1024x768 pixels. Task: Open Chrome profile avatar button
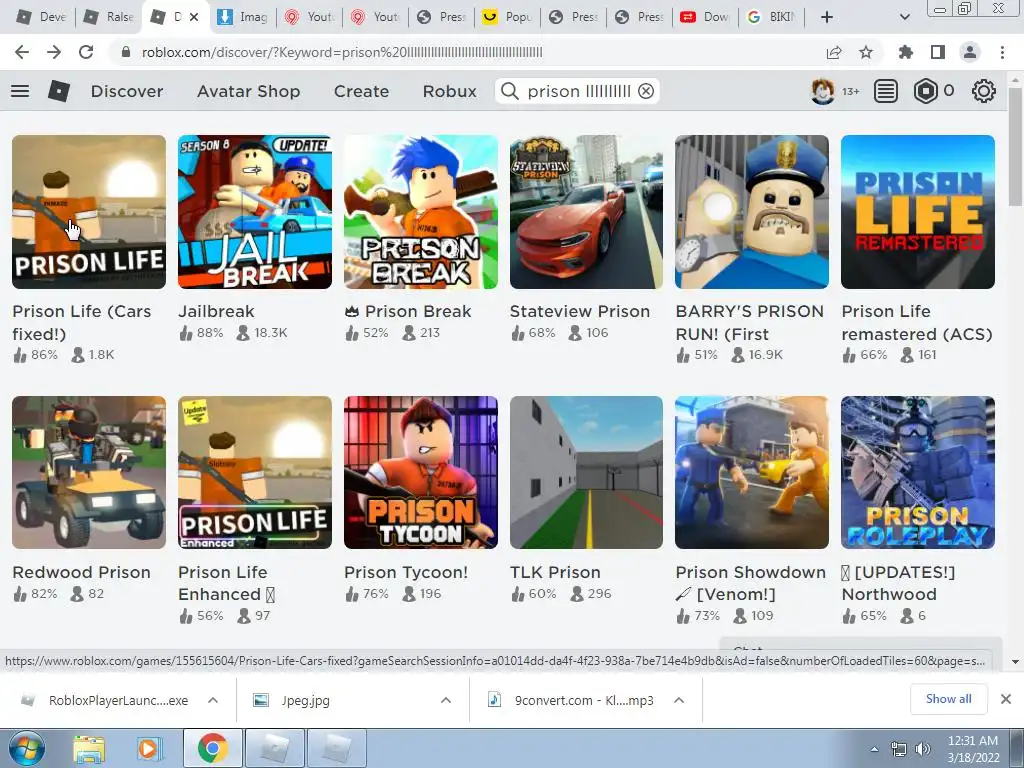click(x=970, y=52)
